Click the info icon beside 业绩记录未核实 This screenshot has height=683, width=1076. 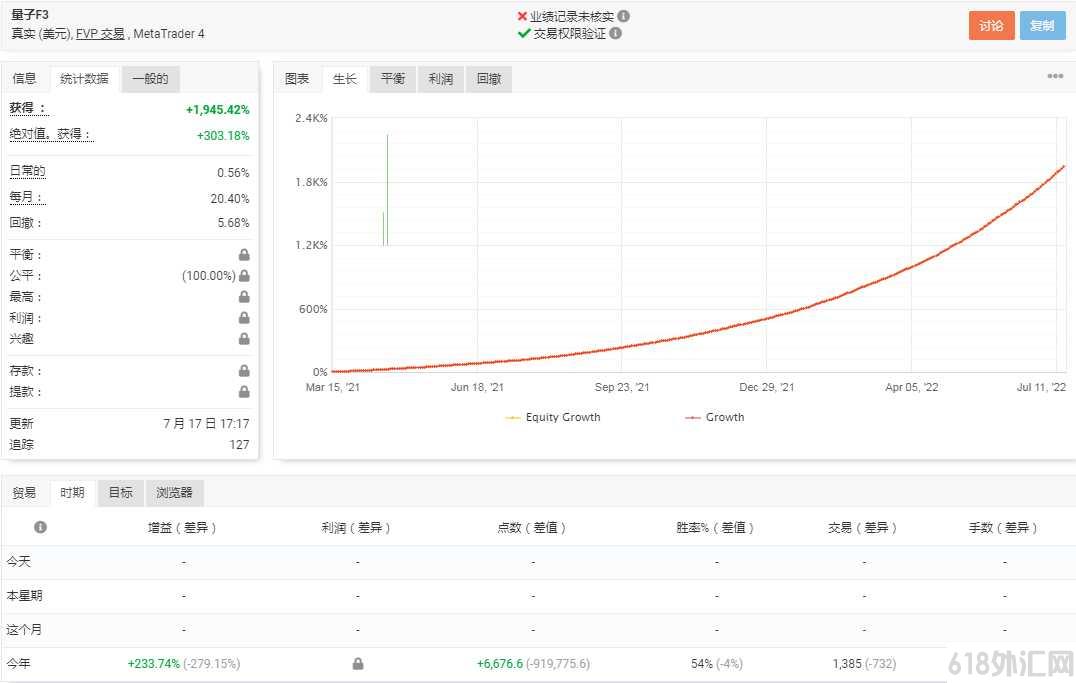(623, 16)
